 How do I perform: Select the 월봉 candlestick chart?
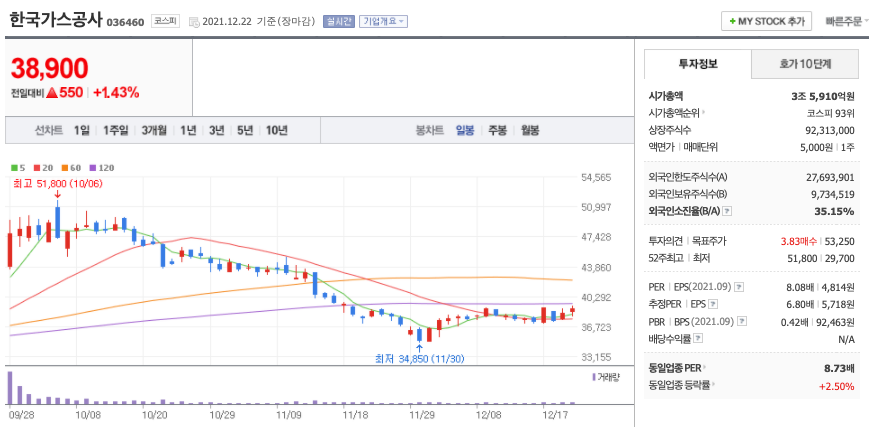[530, 130]
